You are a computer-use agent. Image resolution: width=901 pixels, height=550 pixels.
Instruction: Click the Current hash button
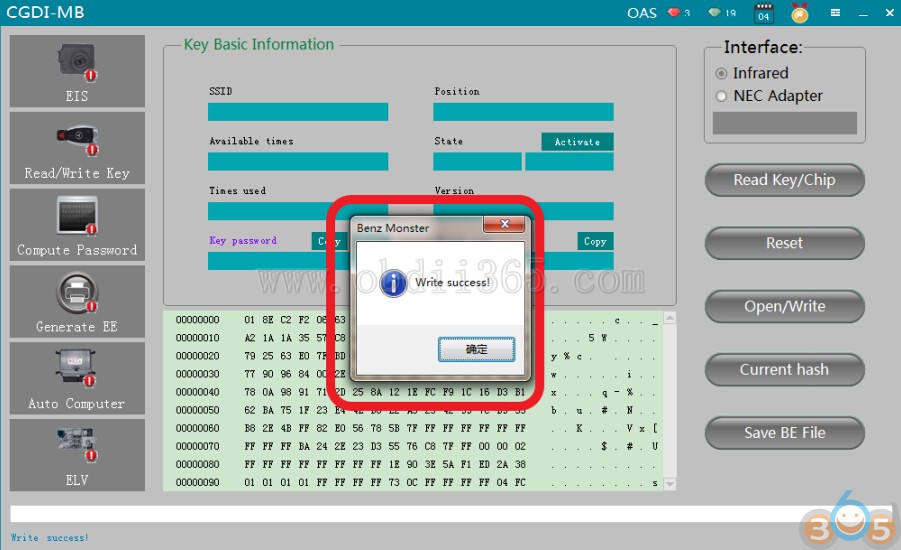[784, 370]
